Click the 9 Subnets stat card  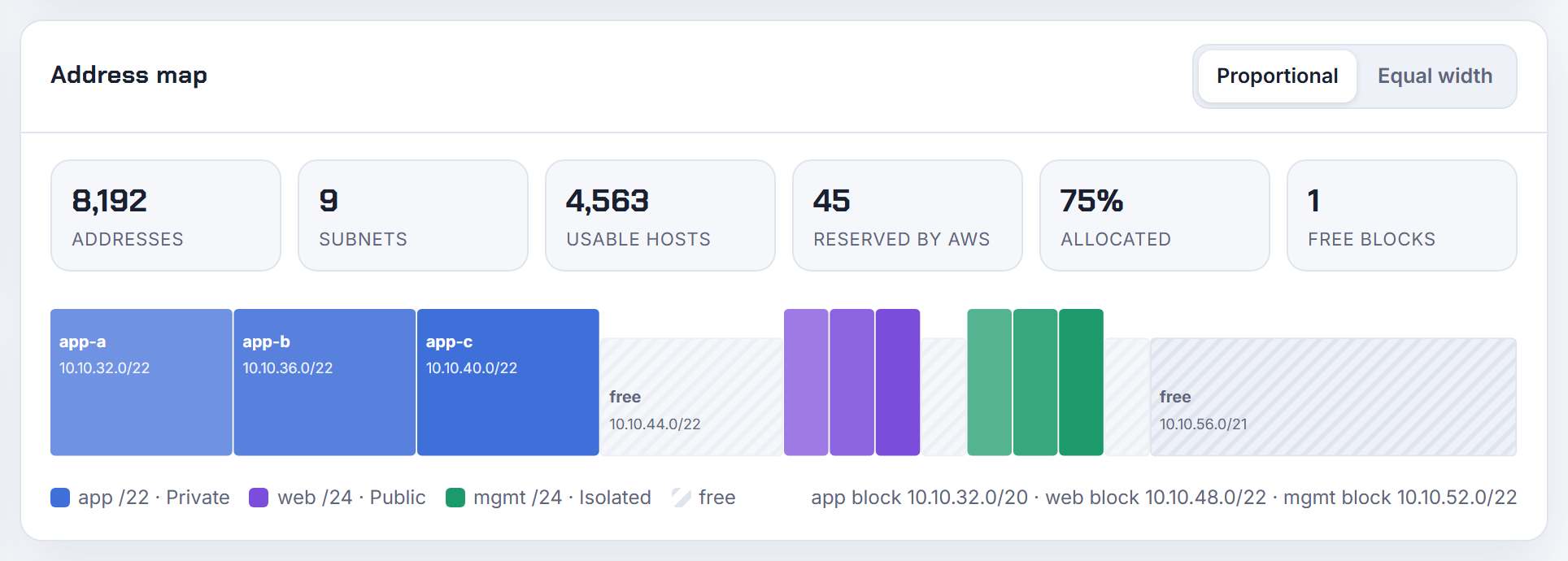point(413,215)
